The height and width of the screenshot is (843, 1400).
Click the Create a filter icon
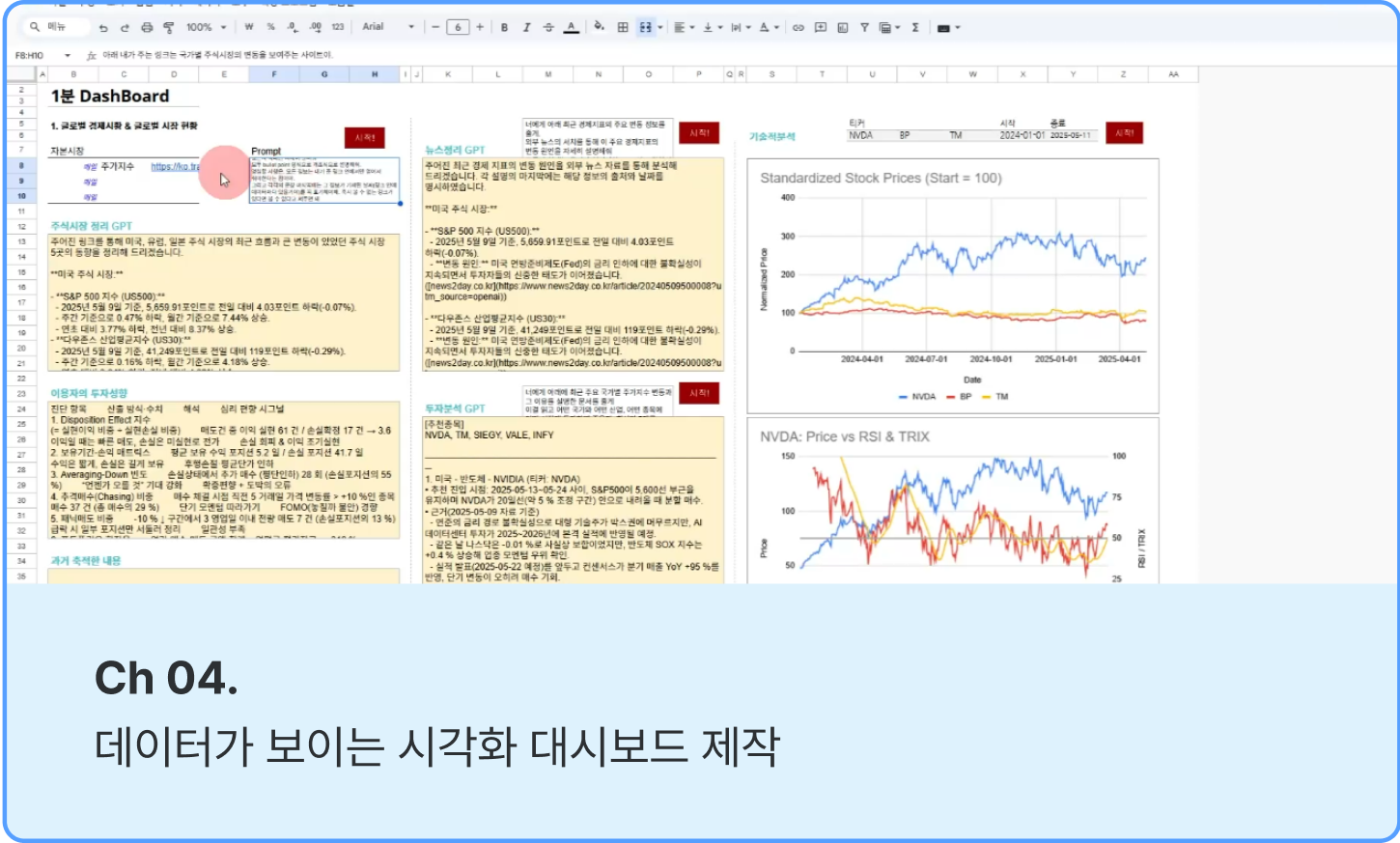click(x=864, y=27)
